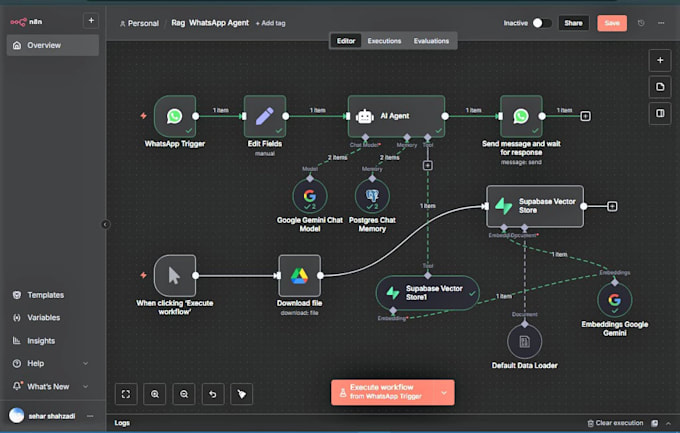The image size is (680, 433).
Task: Click the Share button
Action: [573, 23]
